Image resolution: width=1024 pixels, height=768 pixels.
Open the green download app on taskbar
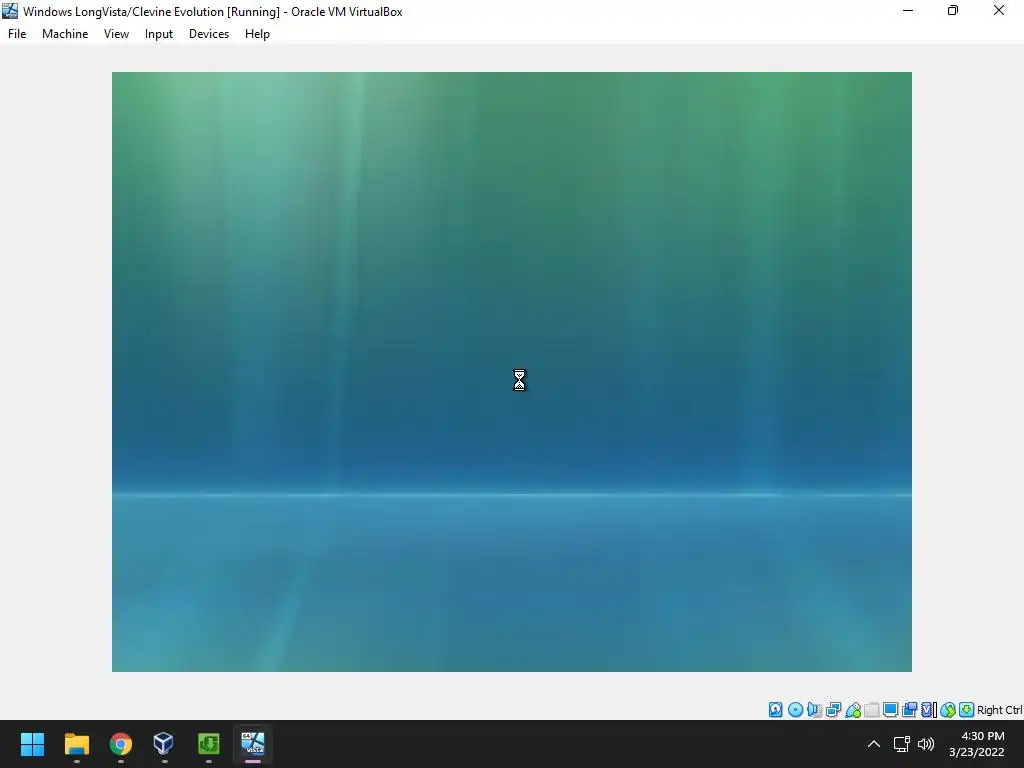(x=208, y=744)
